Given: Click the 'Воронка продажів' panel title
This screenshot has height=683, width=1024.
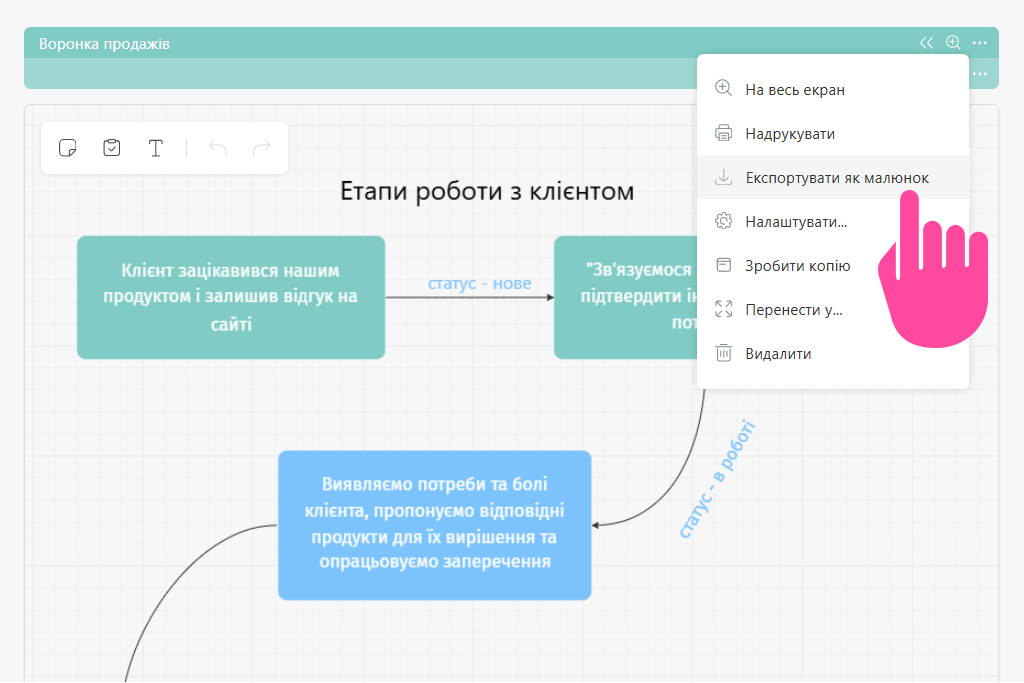Looking at the screenshot, I should pos(104,44).
